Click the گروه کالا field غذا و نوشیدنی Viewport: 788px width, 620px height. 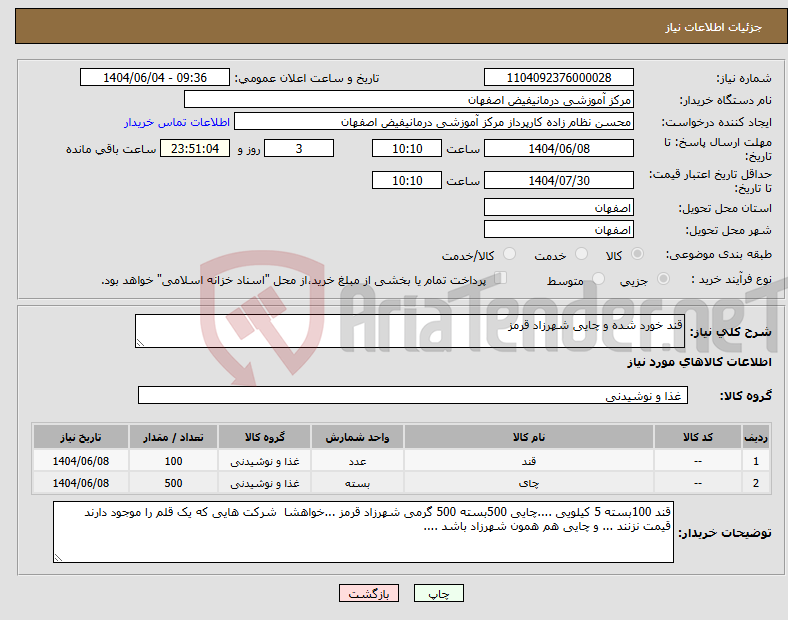click(x=413, y=395)
